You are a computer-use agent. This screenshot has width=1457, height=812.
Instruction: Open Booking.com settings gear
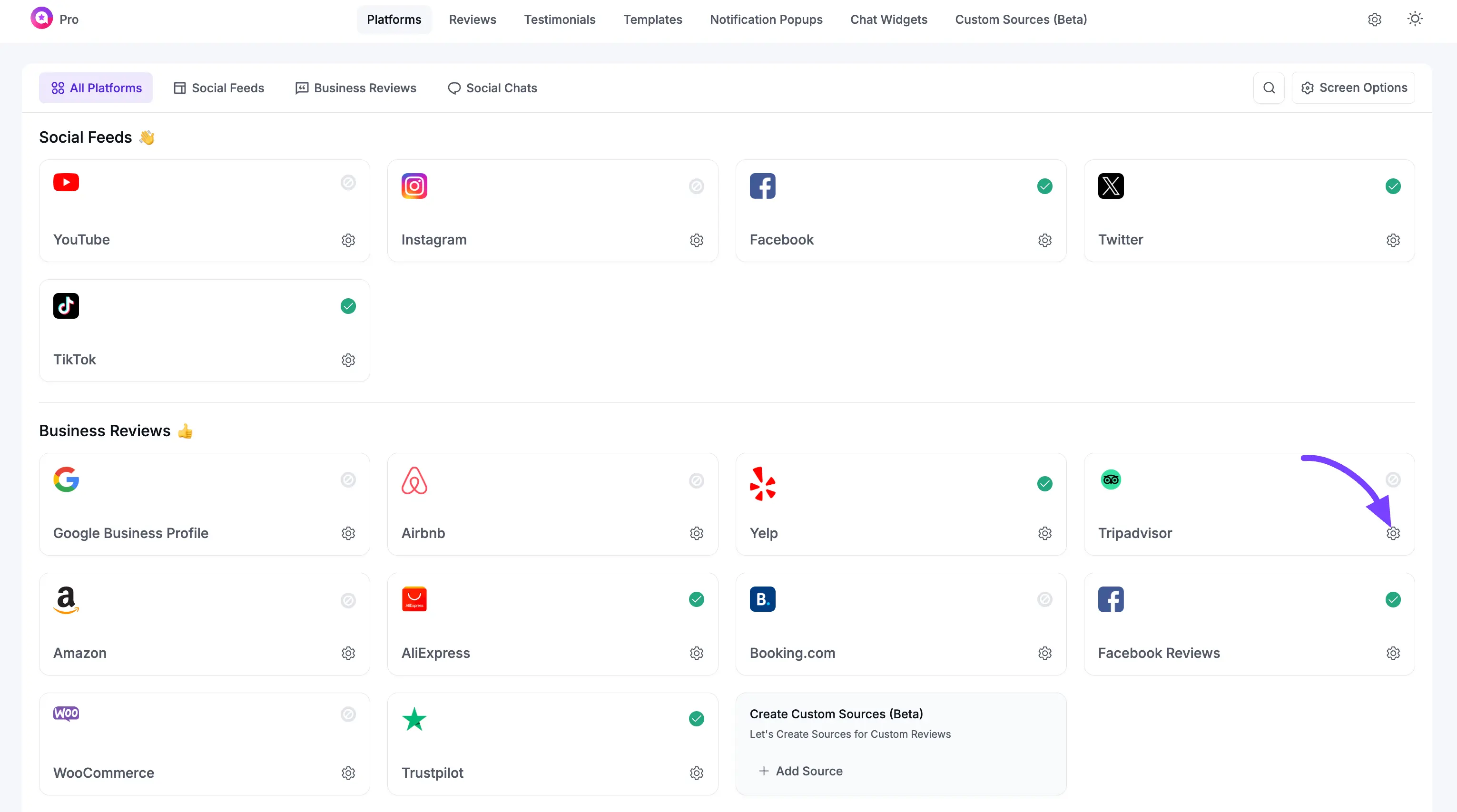pyautogui.click(x=1044, y=653)
